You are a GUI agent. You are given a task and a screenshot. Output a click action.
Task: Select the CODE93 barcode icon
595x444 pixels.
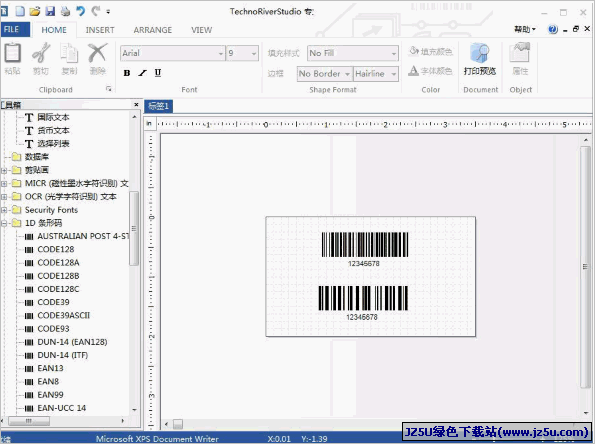click(x=29, y=329)
